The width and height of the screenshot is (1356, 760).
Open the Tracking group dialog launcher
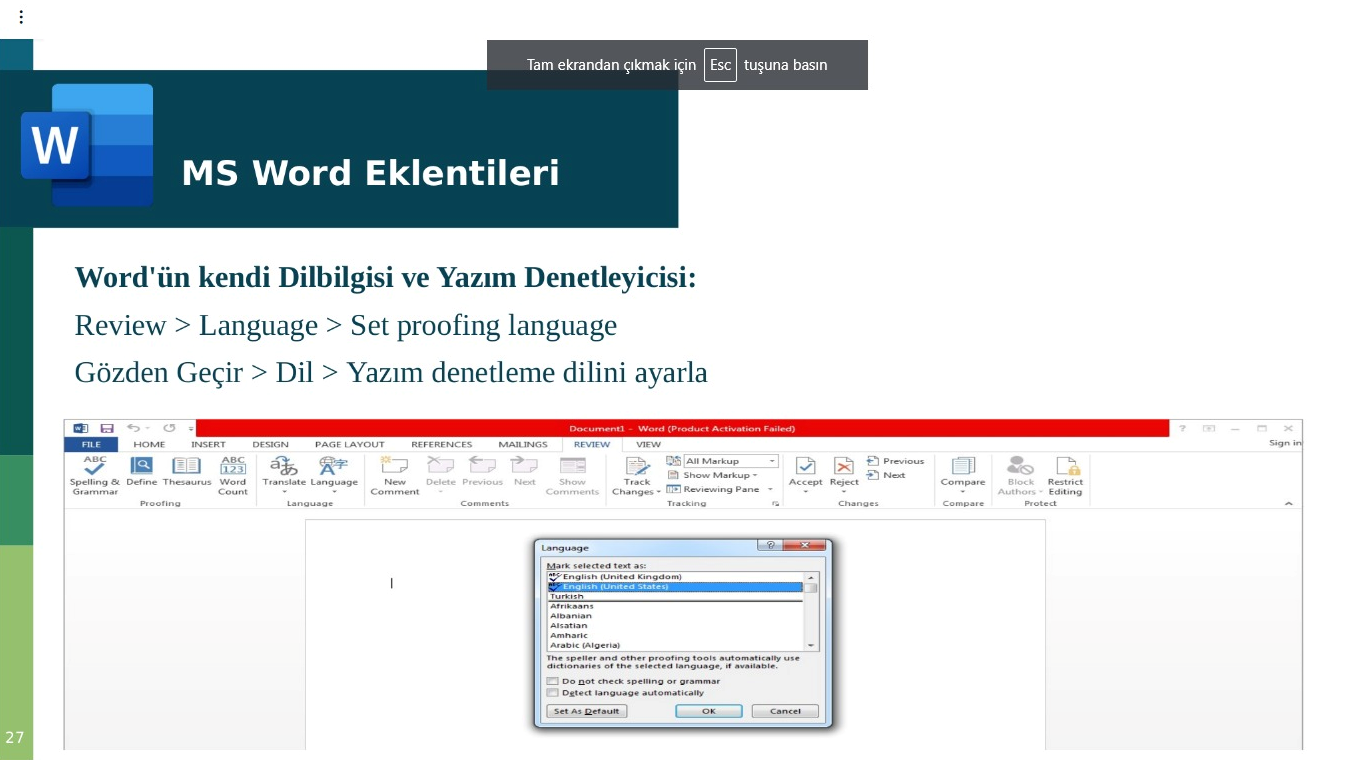[x=775, y=504]
